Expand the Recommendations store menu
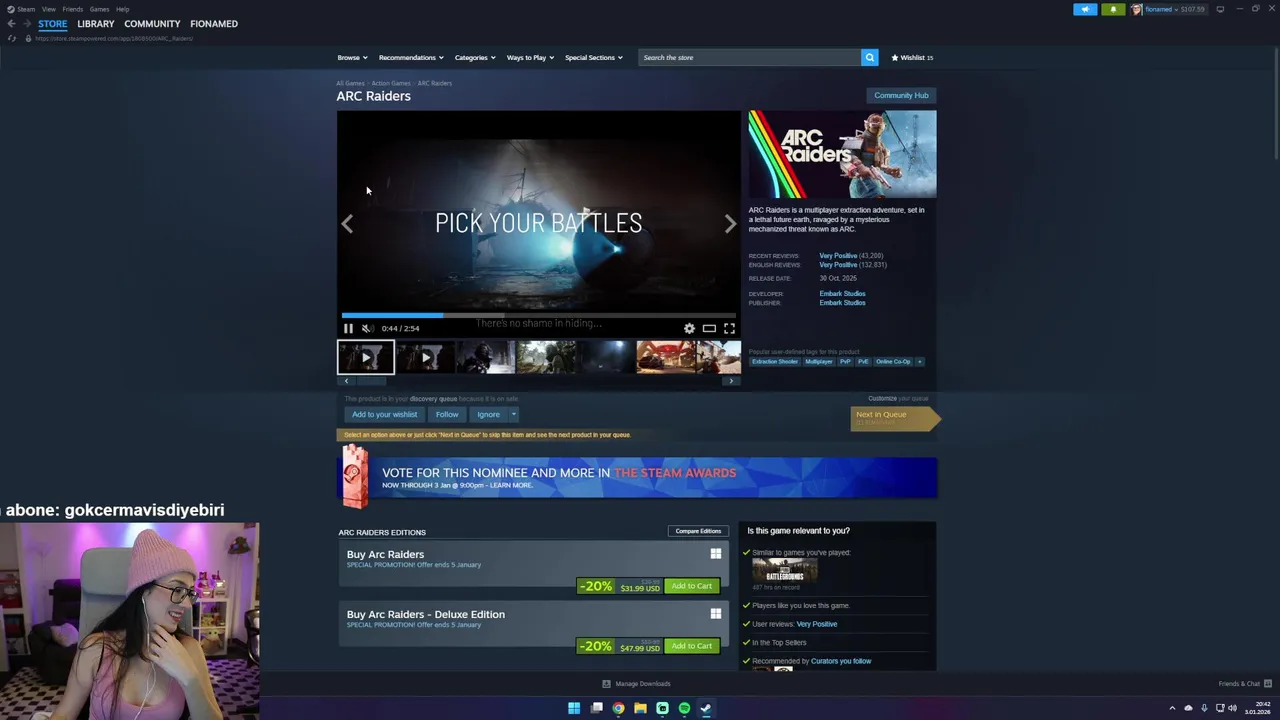 [411, 57]
